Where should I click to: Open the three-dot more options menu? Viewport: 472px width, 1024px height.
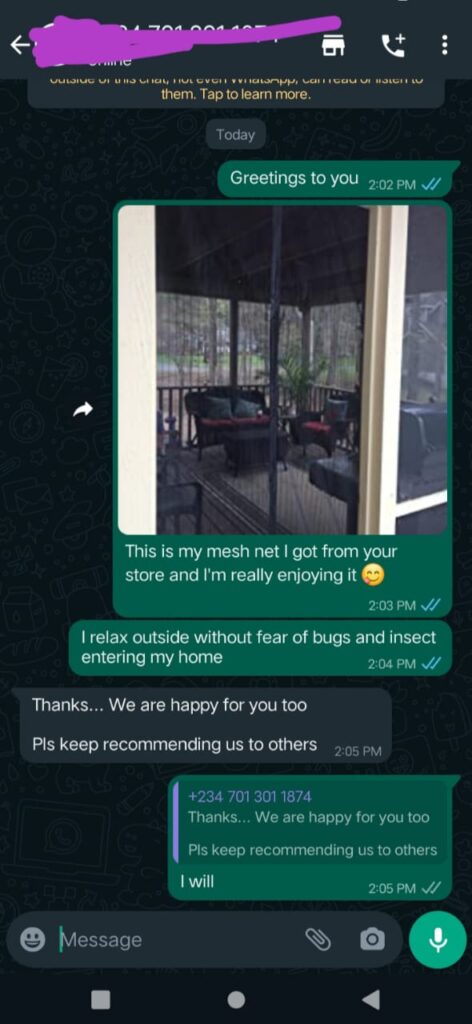point(445,45)
